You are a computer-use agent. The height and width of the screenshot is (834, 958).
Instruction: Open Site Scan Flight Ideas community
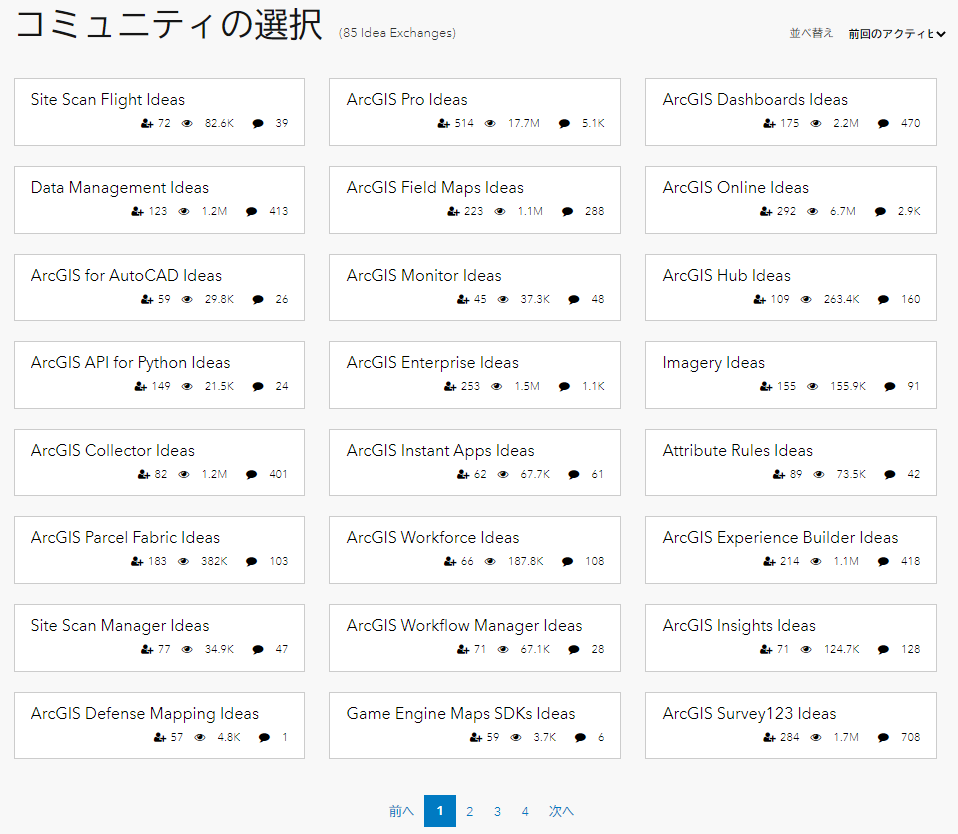(108, 100)
